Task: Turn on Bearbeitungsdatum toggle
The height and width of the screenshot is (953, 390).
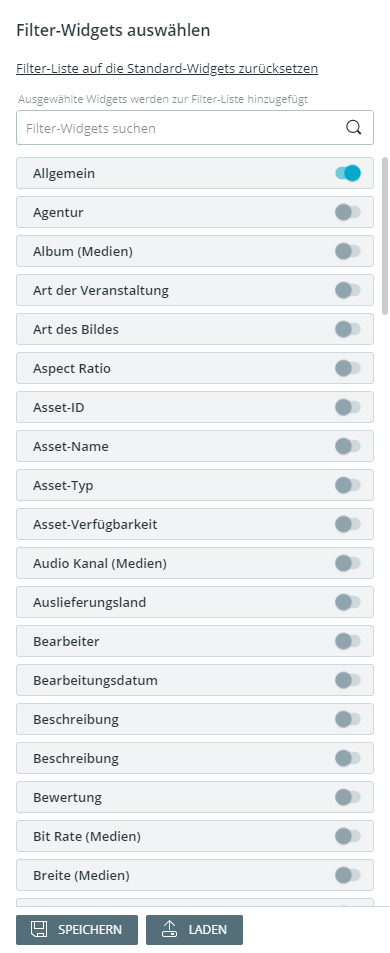Action: point(348,680)
